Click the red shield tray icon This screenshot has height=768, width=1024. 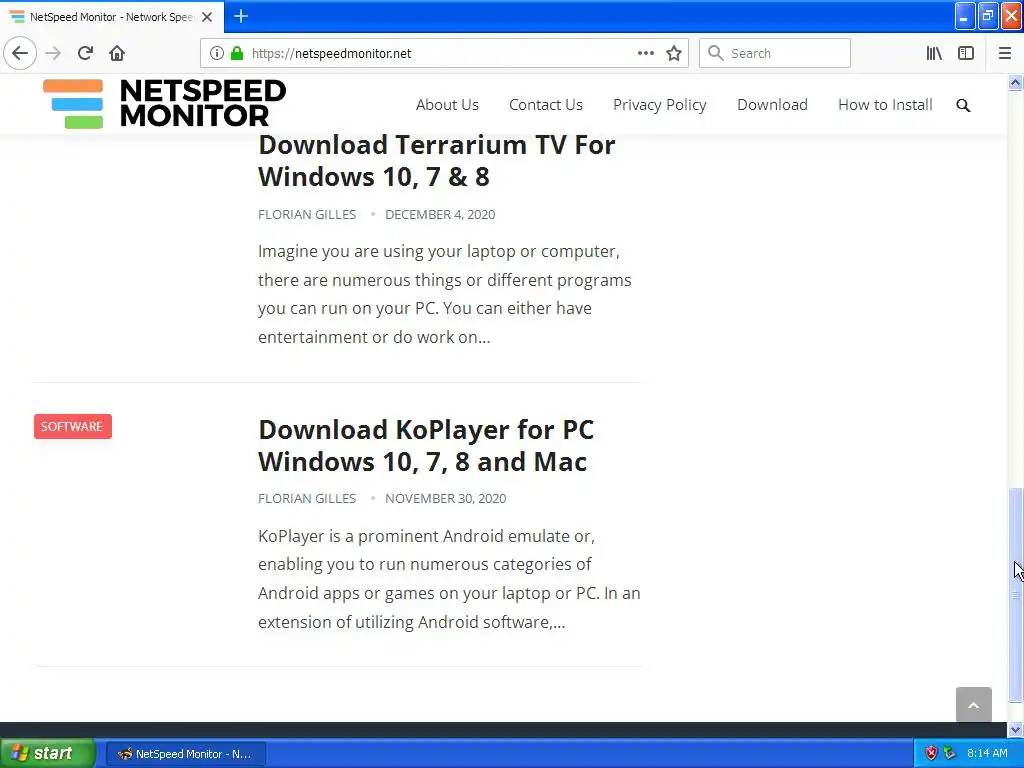coord(931,753)
